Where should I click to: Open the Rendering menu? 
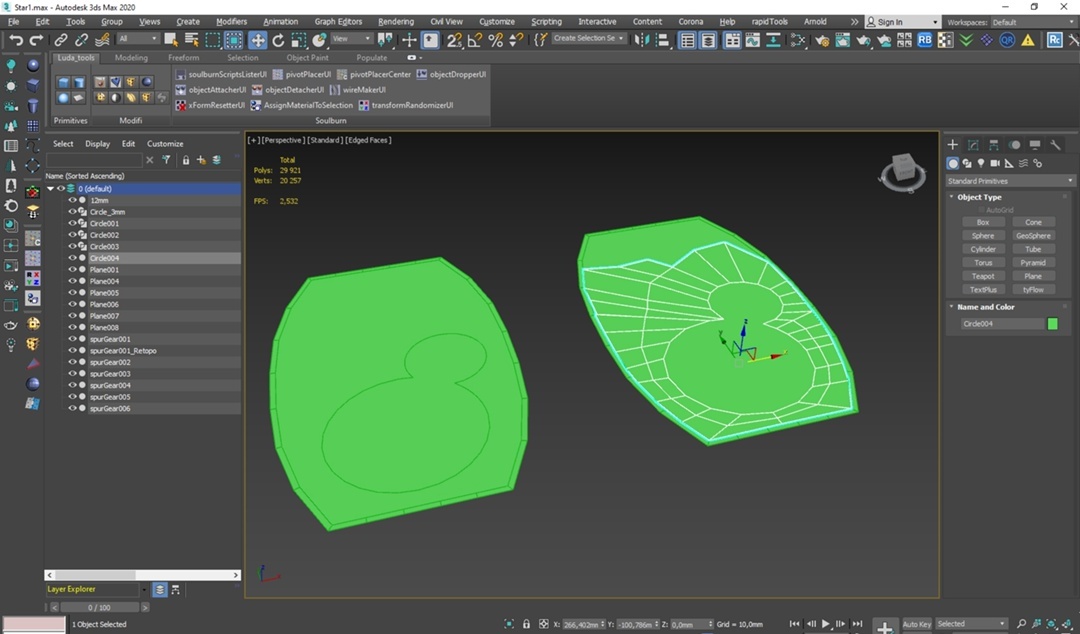coord(396,22)
